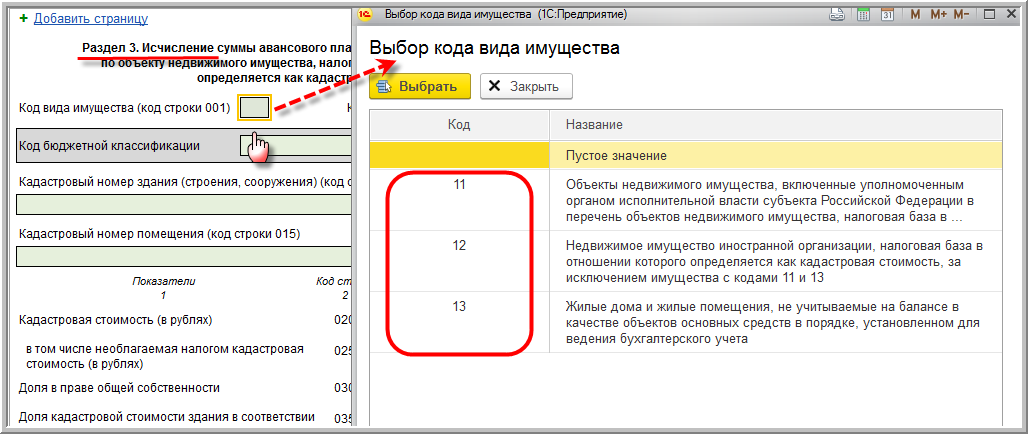Select code 12 foreign organization property row
This screenshot has height=434, width=1028.
685,260
